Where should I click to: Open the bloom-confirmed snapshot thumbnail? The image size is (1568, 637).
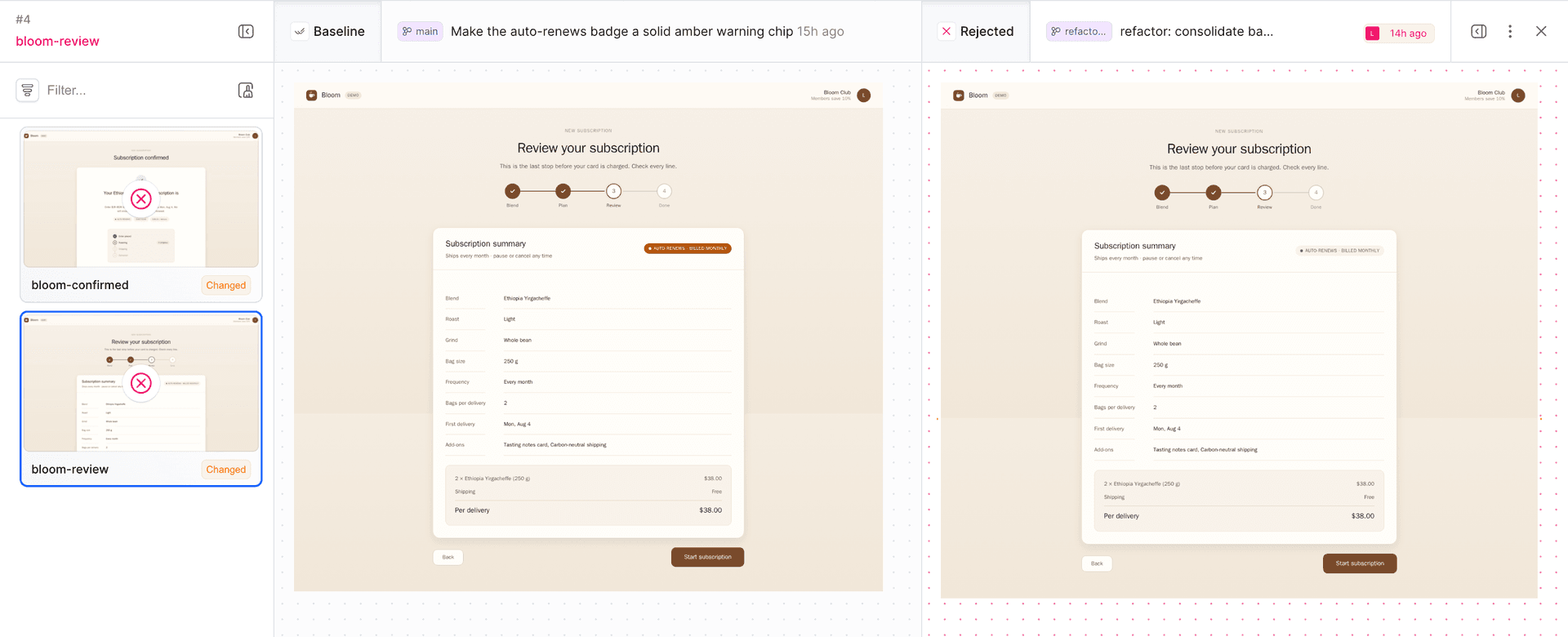(x=141, y=197)
